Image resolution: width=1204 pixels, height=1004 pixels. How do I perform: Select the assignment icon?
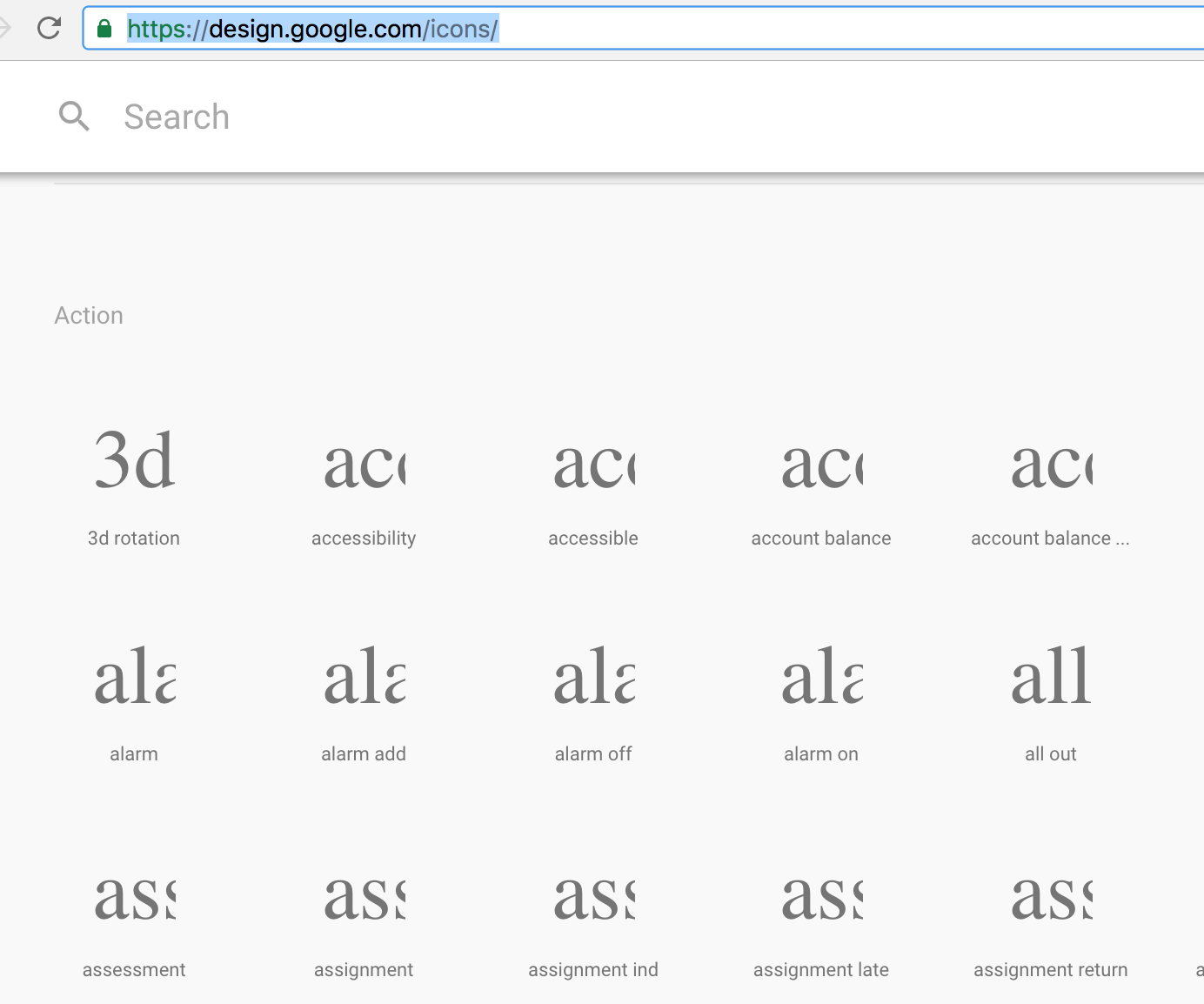pos(364,896)
